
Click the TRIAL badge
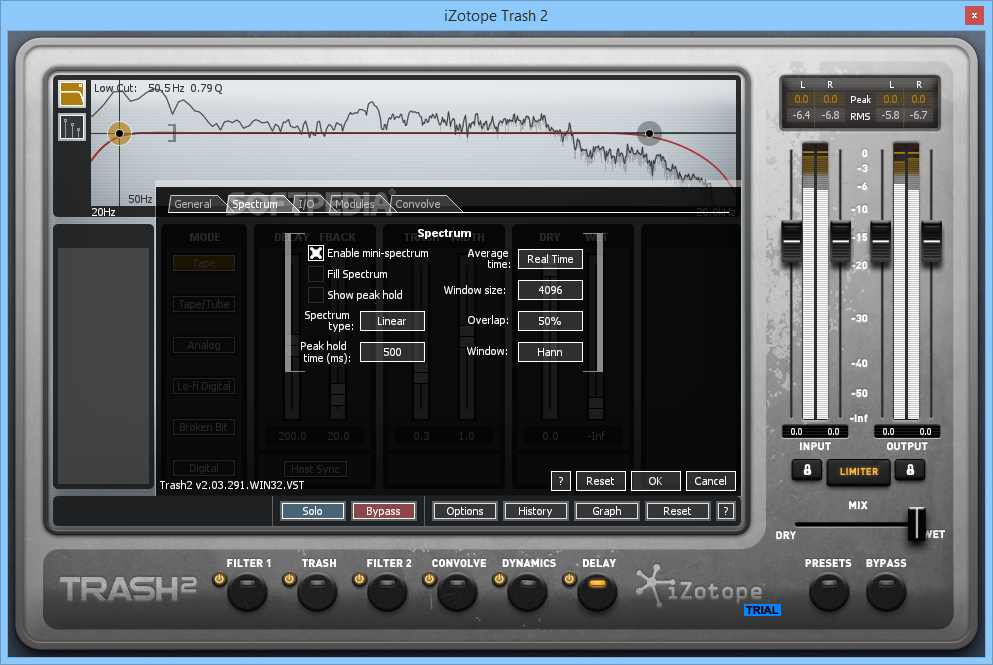click(762, 610)
